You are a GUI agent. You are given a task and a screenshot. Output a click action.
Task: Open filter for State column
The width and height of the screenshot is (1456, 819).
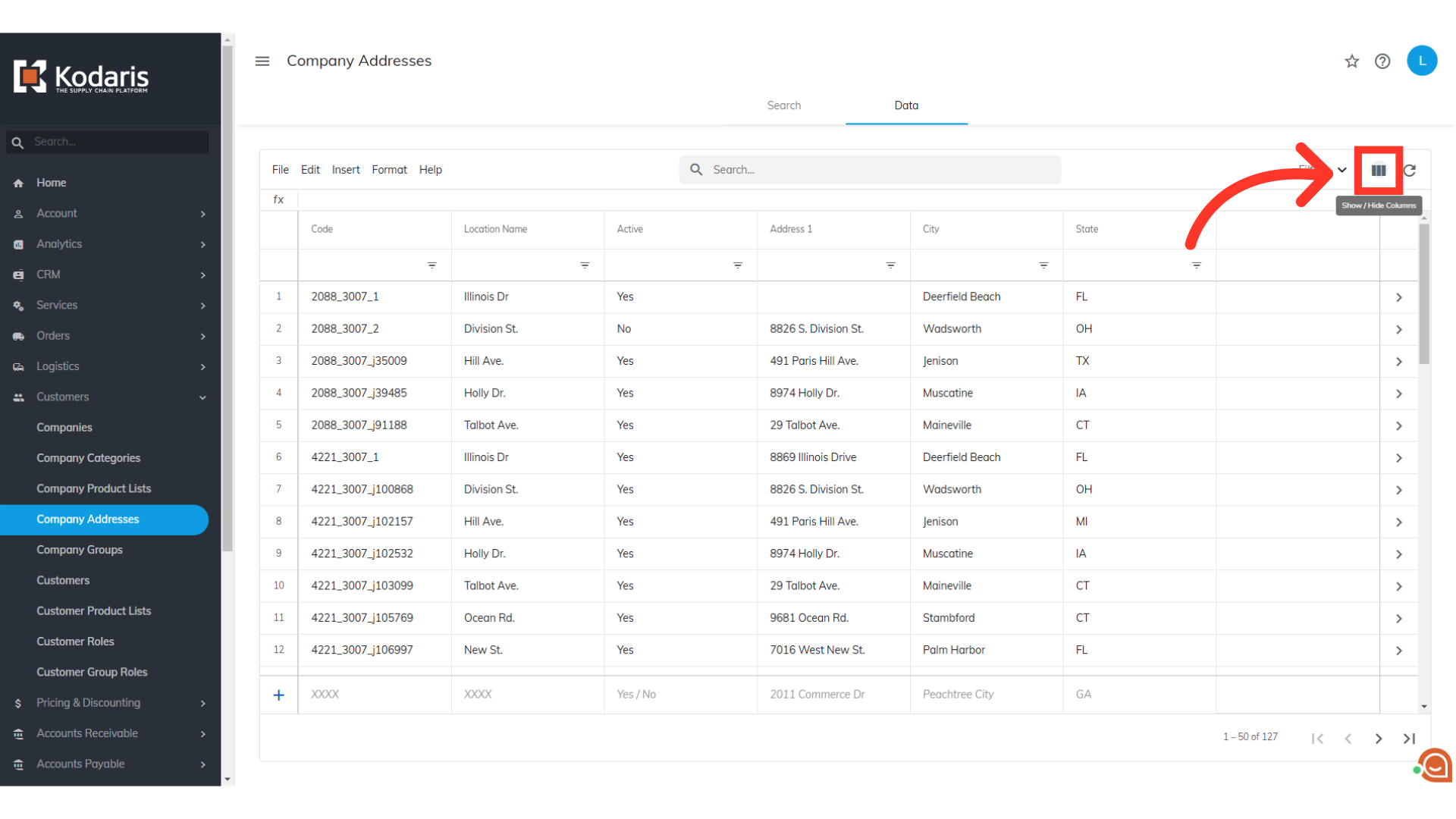pos(1196,265)
